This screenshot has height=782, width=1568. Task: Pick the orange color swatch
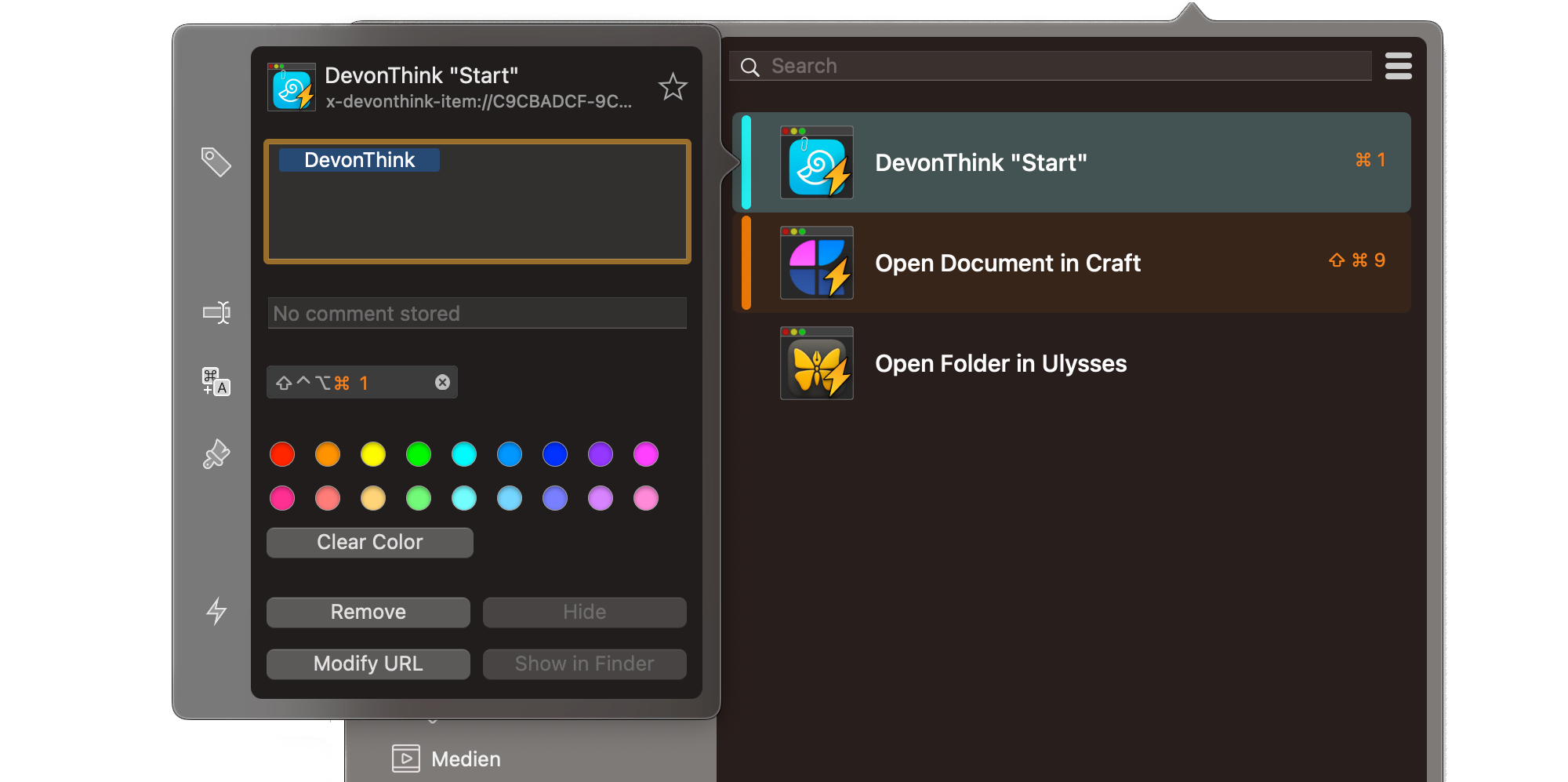(328, 454)
